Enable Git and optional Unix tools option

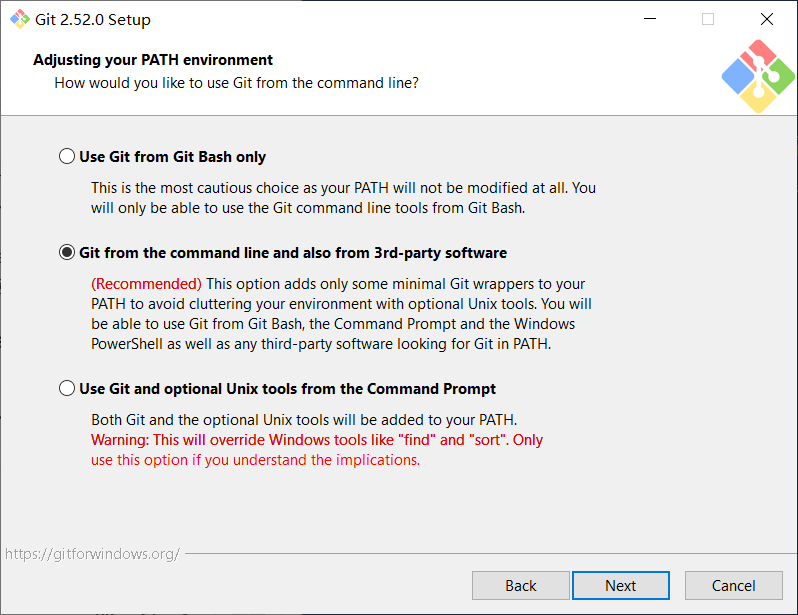click(67, 389)
